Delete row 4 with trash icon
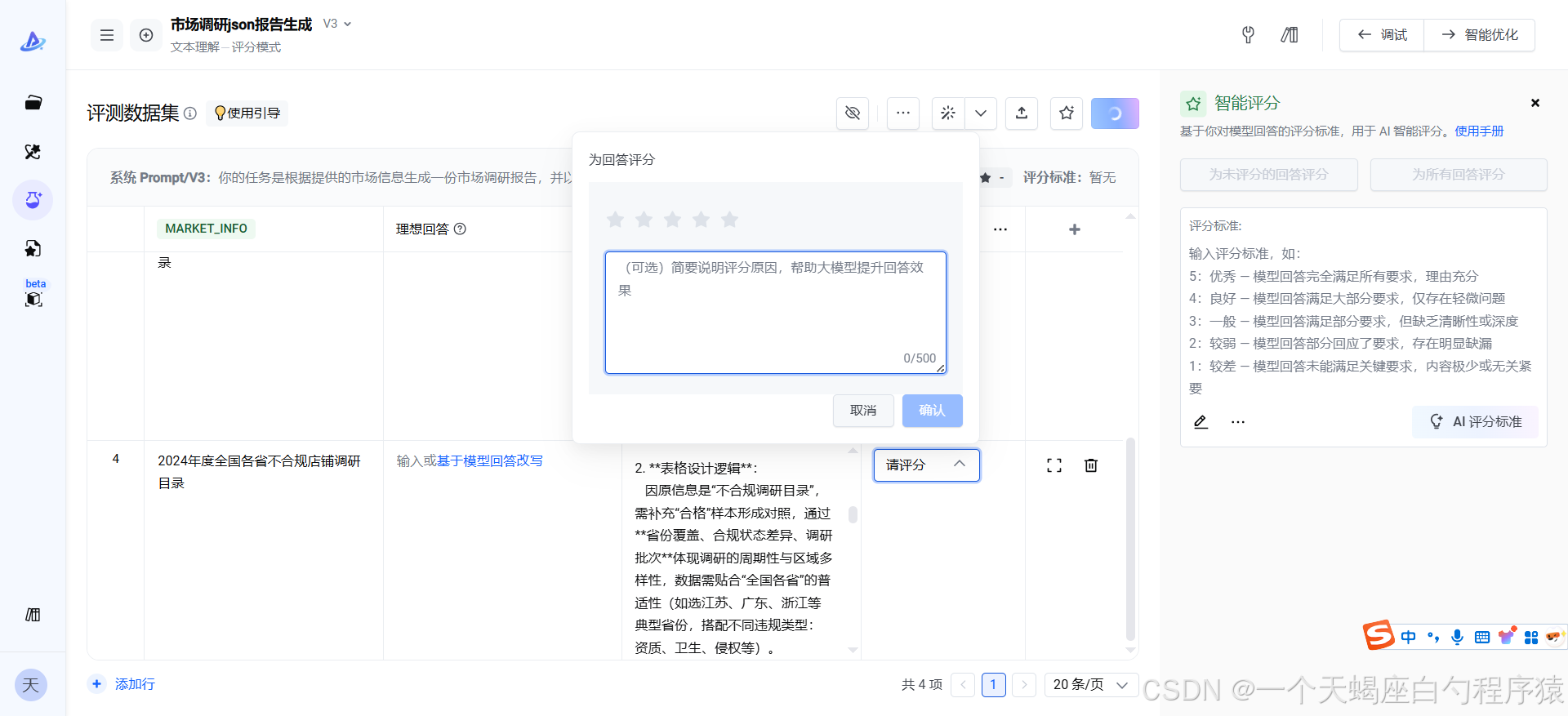 tap(1090, 465)
